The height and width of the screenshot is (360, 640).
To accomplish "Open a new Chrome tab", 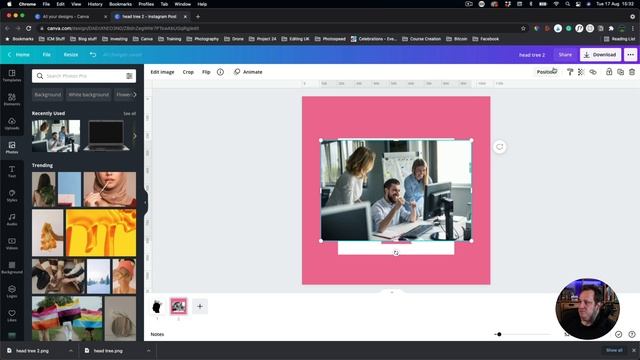I will (x=198, y=17).
